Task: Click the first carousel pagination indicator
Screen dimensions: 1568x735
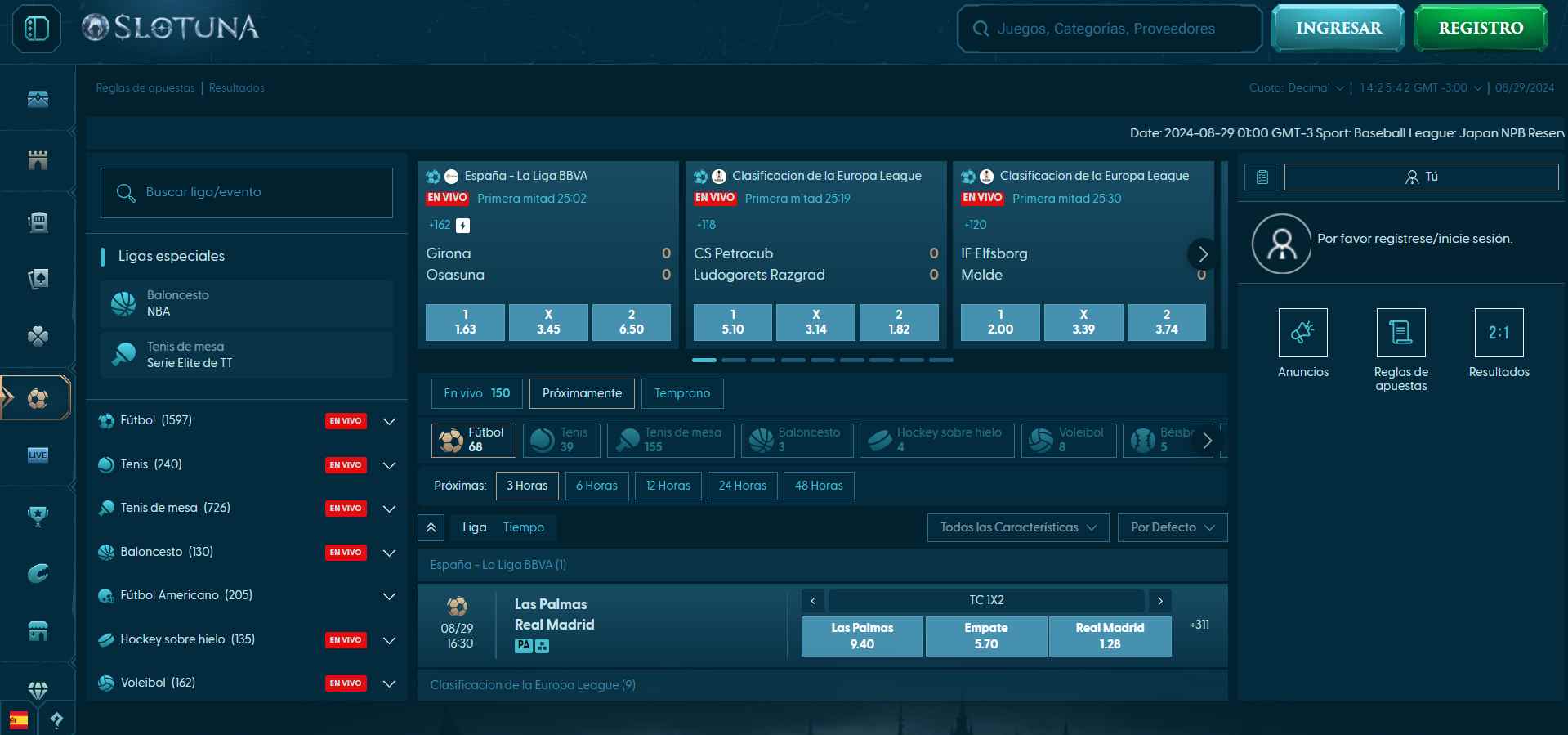Action: pos(704,360)
